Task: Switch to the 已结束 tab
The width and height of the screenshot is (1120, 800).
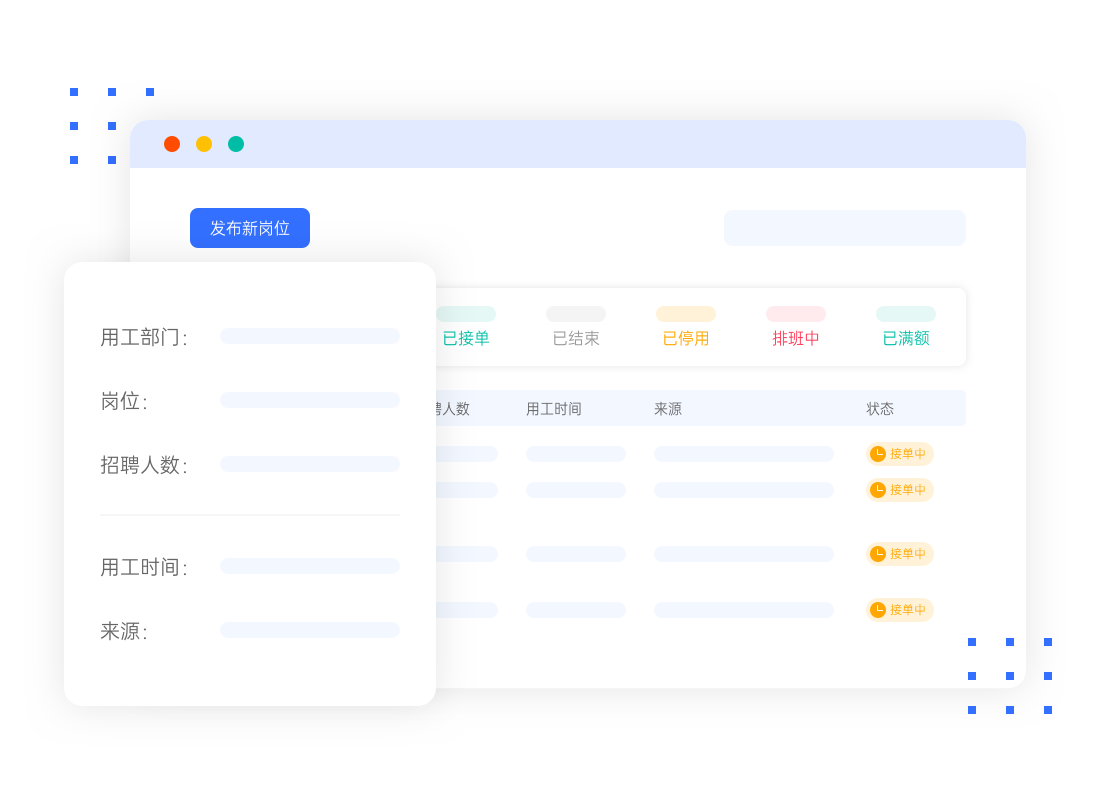Action: pyautogui.click(x=576, y=338)
